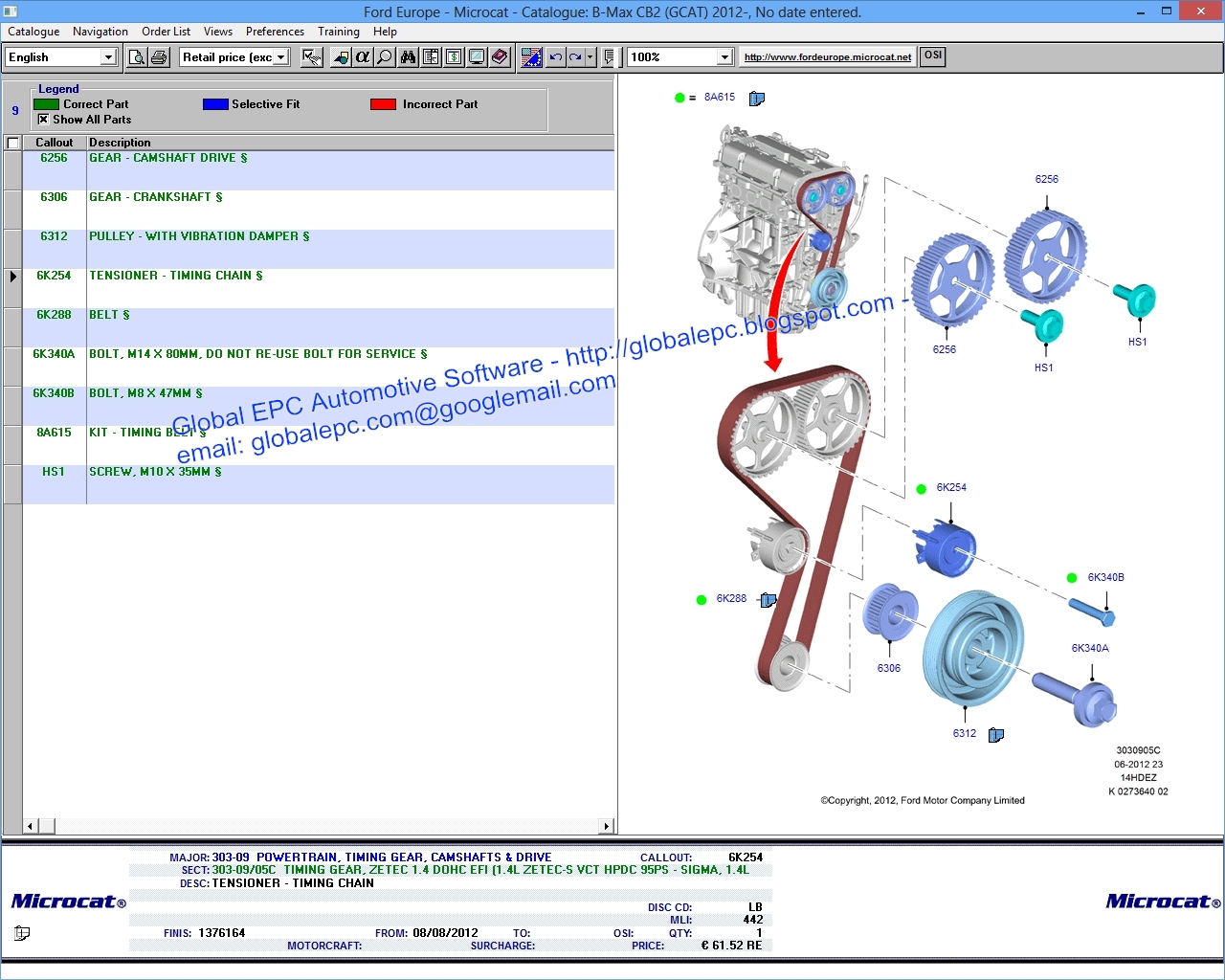
Task: Open the Order List menu
Action: (166, 32)
